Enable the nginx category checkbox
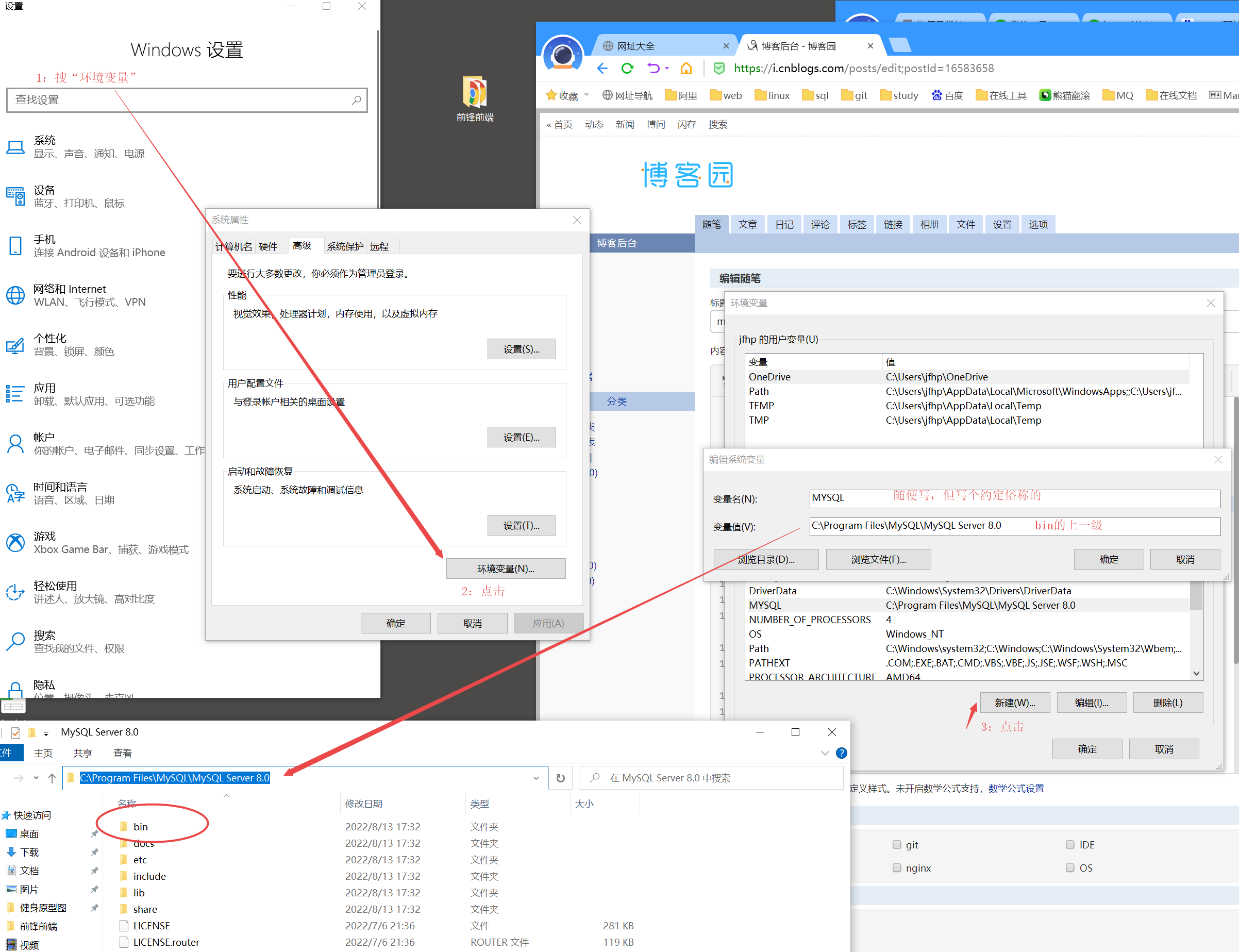1239x952 pixels. pos(897,867)
